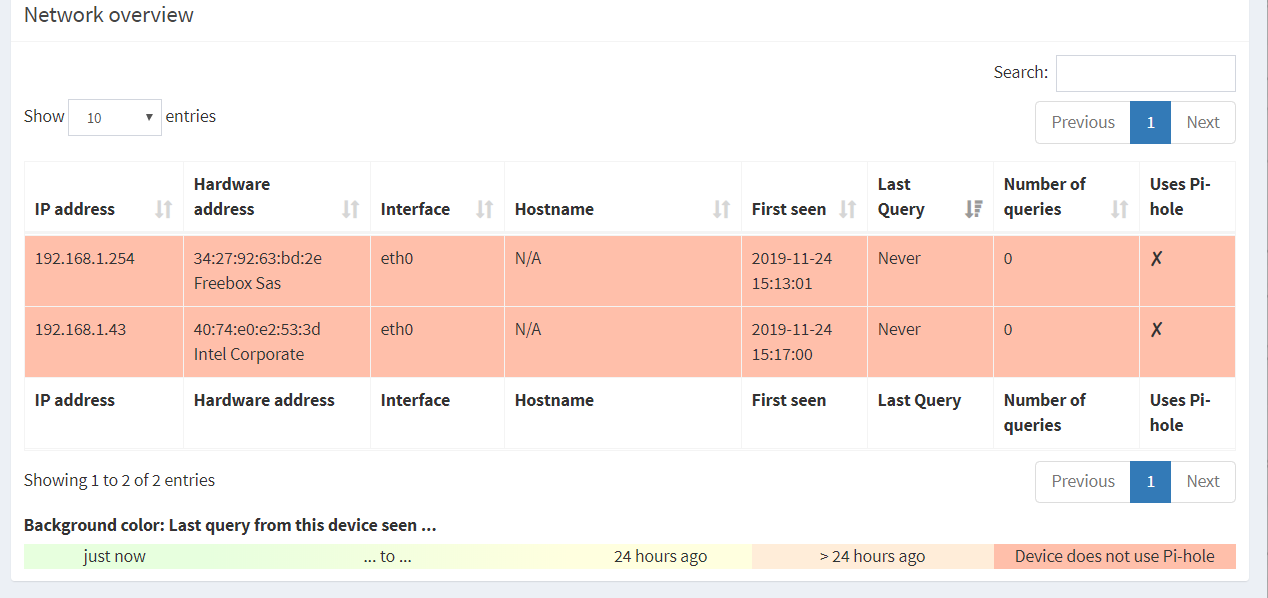Click First seen sort icon
Screen dimensions: 1268x598
pos(847,209)
